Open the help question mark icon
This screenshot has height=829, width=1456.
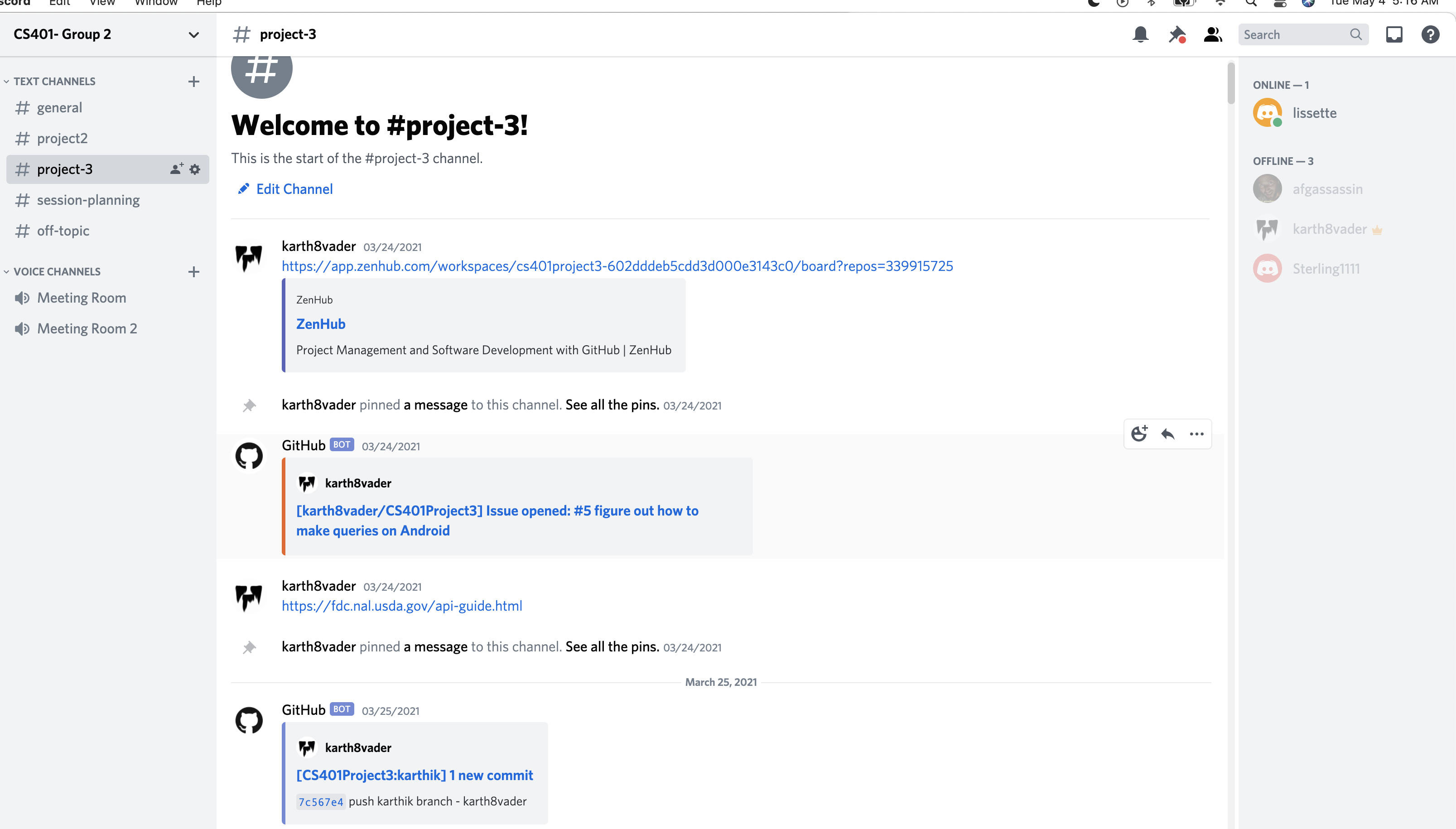tap(1430, 35)
